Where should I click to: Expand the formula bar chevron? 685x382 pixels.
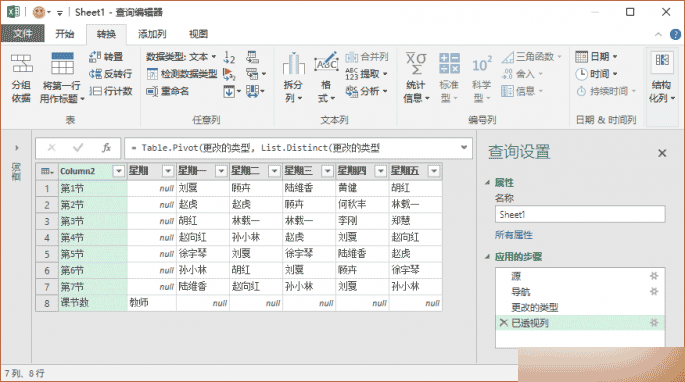click(464, 147)
